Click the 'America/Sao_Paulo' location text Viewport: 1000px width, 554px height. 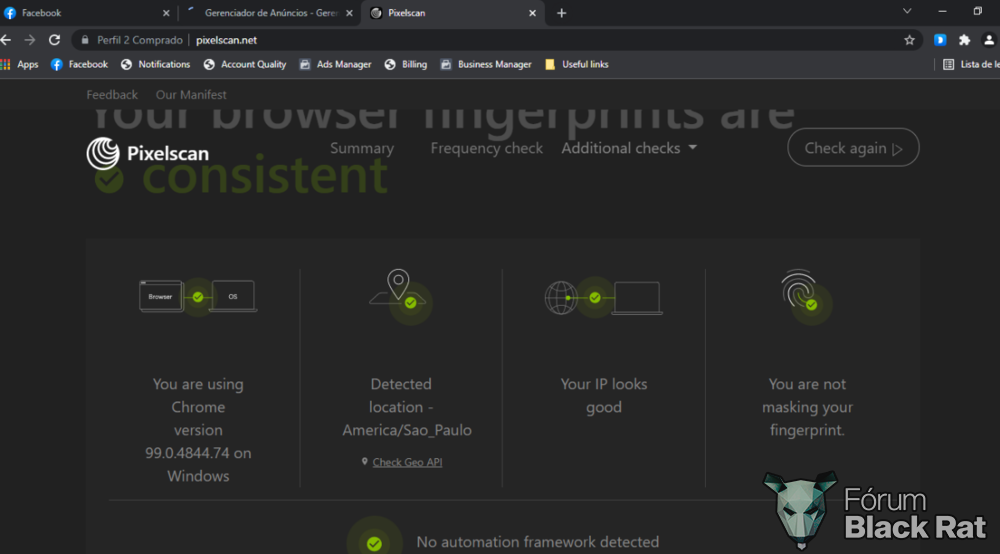coord(407,430)
